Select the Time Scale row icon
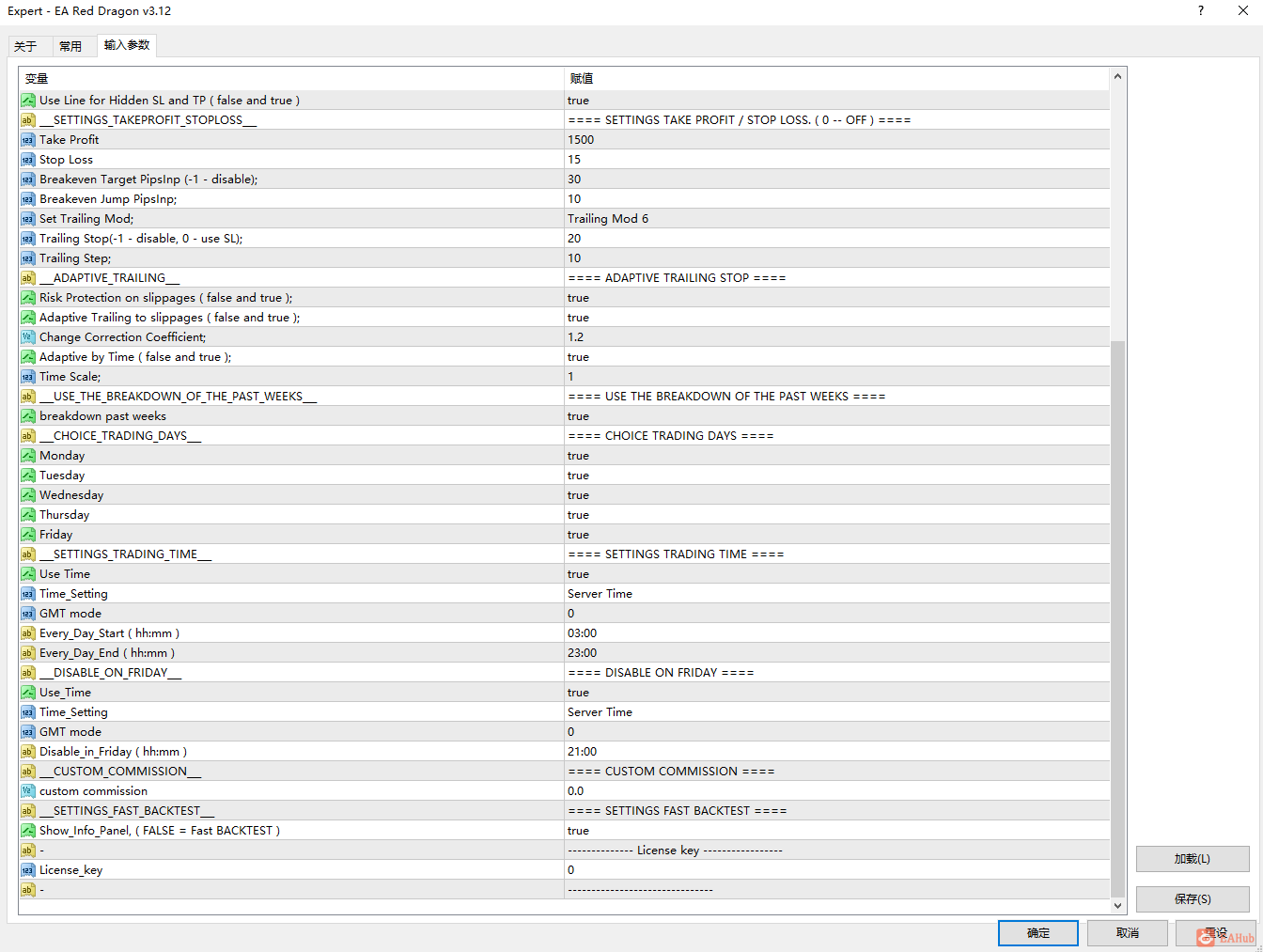Image resolution: width=1263 pixels, height=952 pixels. click(x=28, y=377)
